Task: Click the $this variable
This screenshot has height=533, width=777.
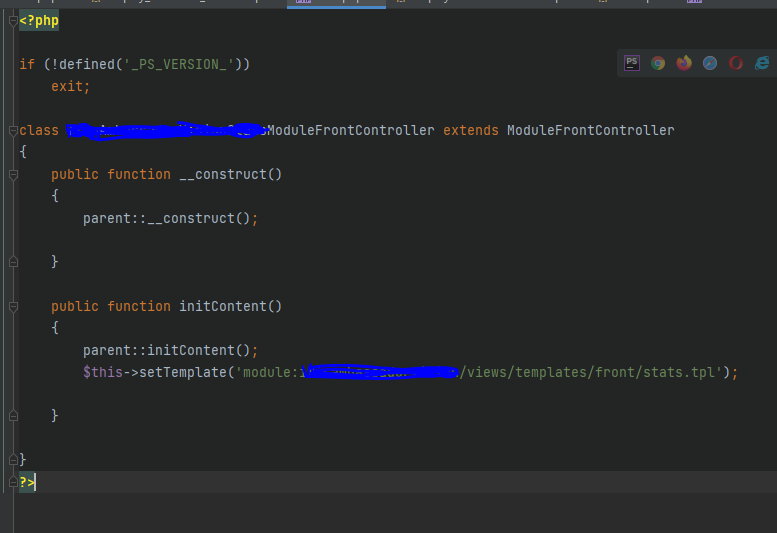Action: (x=103, y=373)
